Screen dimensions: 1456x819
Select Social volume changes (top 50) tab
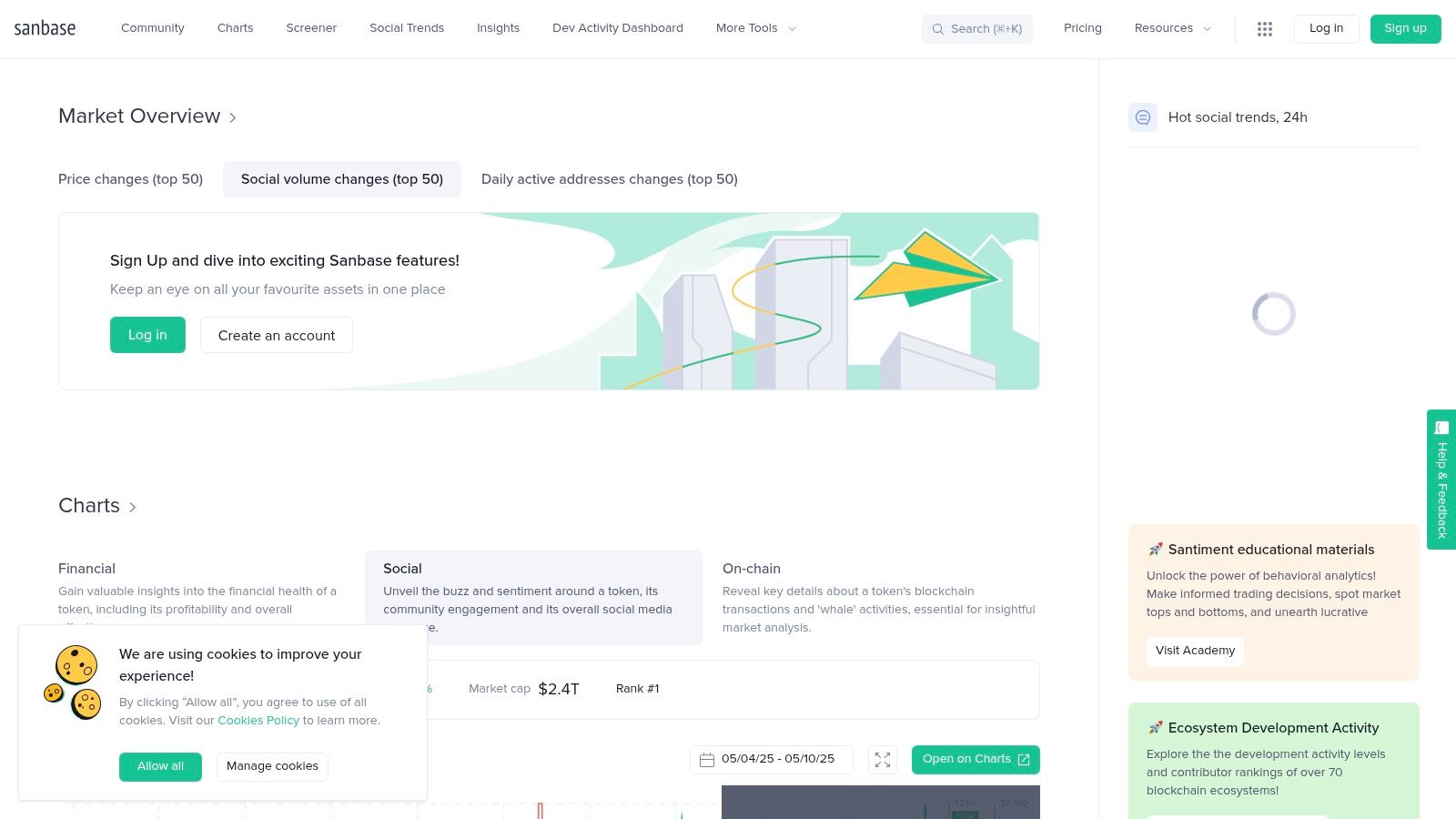point(342,179)
